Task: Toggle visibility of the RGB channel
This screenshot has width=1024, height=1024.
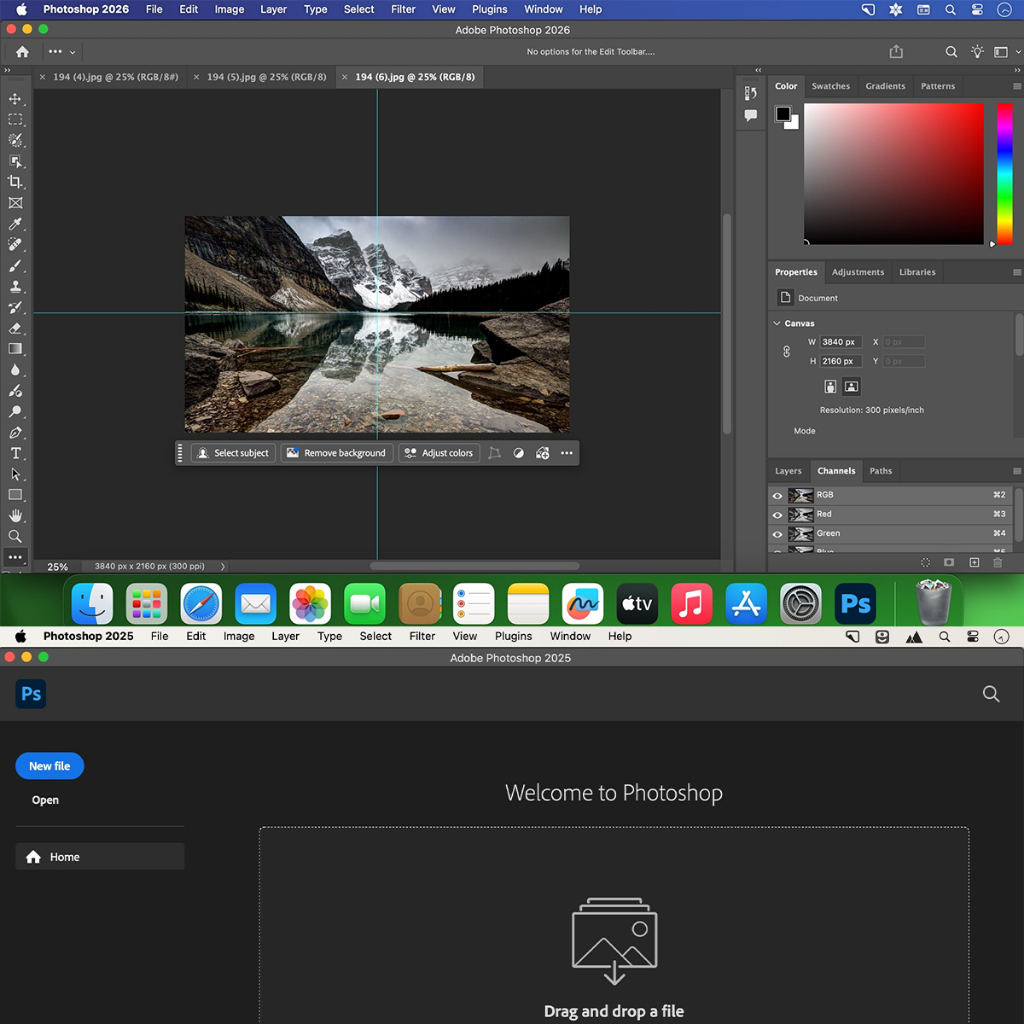Action: click(777, 495)
